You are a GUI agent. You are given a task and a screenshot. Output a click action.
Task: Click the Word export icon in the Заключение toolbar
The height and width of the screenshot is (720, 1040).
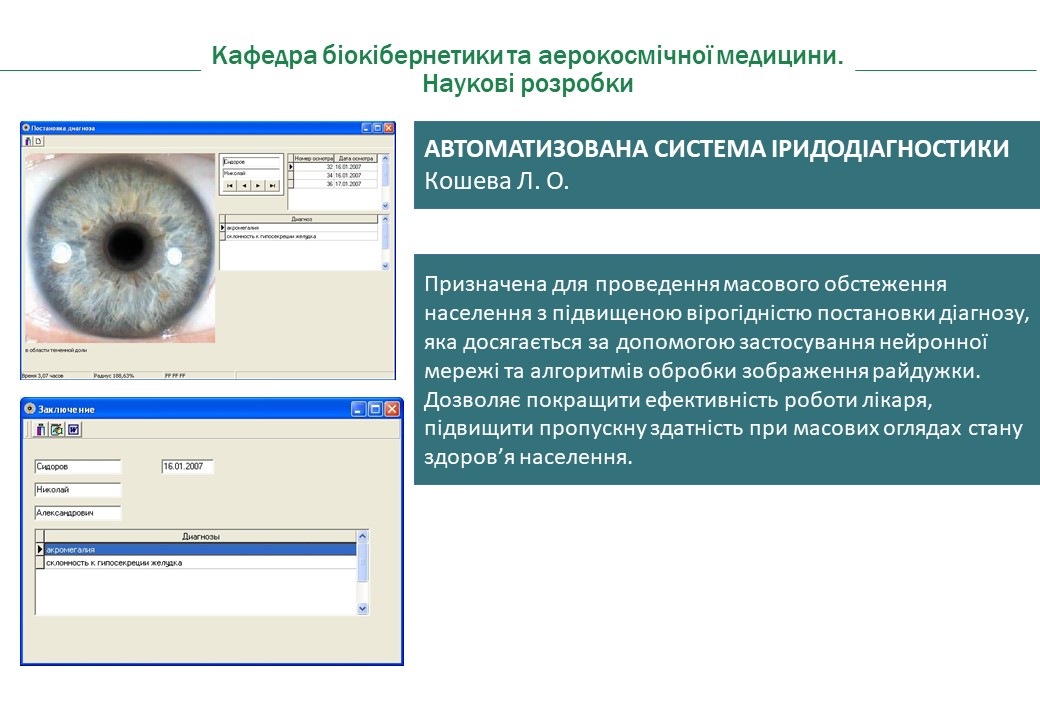73,429
